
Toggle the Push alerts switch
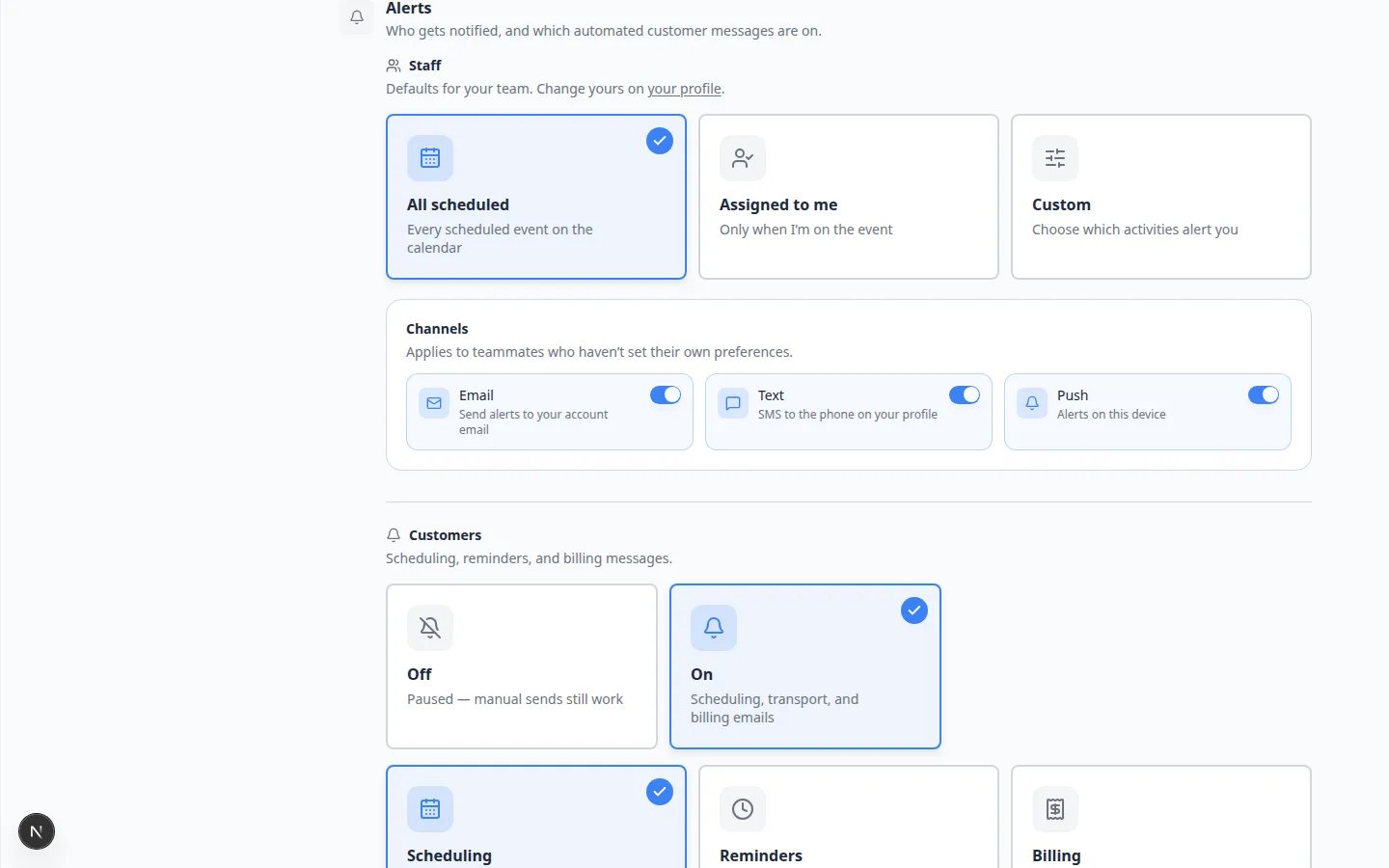[x=1264, y=395]
